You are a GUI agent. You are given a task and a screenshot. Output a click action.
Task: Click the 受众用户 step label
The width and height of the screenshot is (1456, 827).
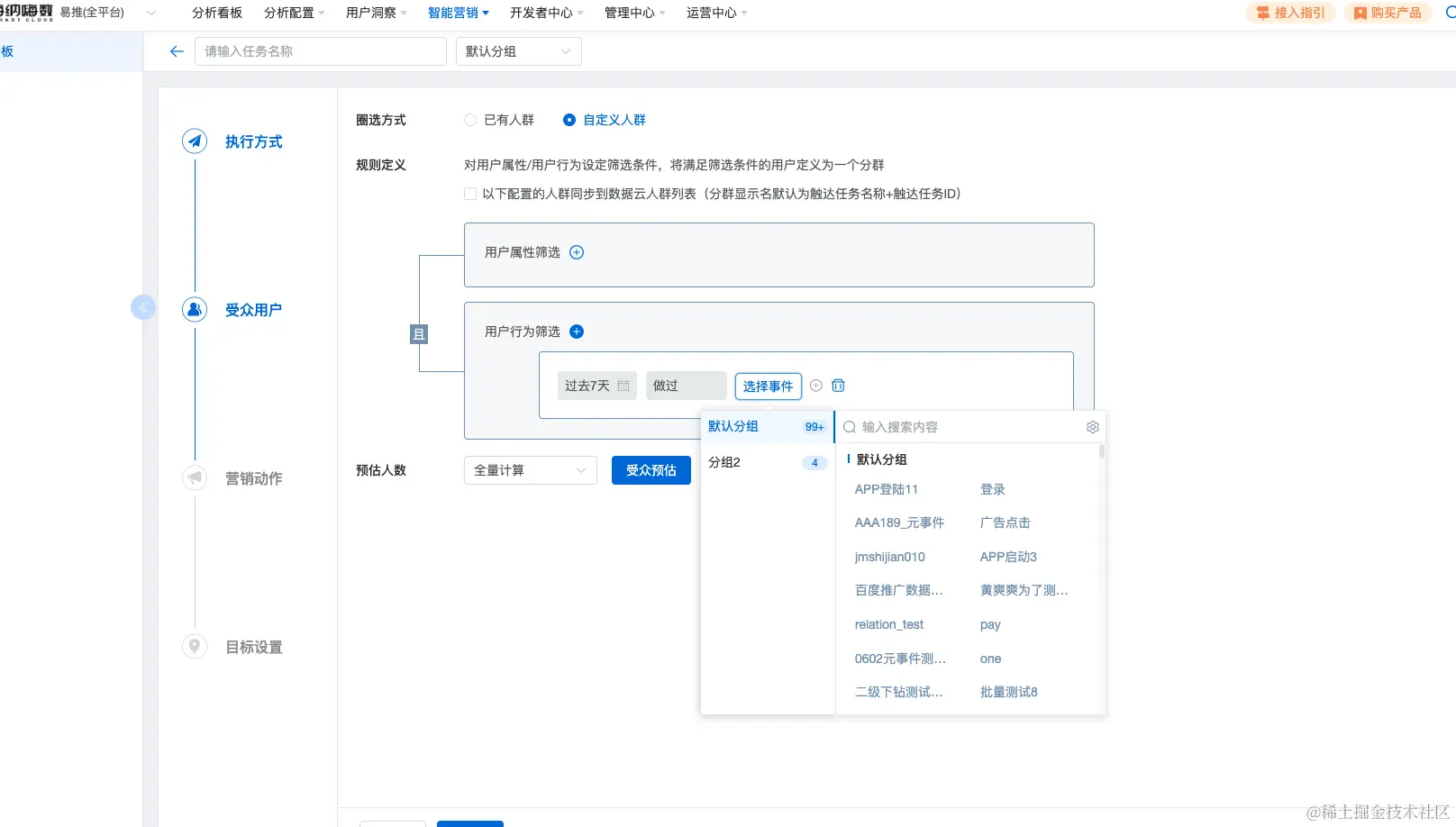coord(254,310)
